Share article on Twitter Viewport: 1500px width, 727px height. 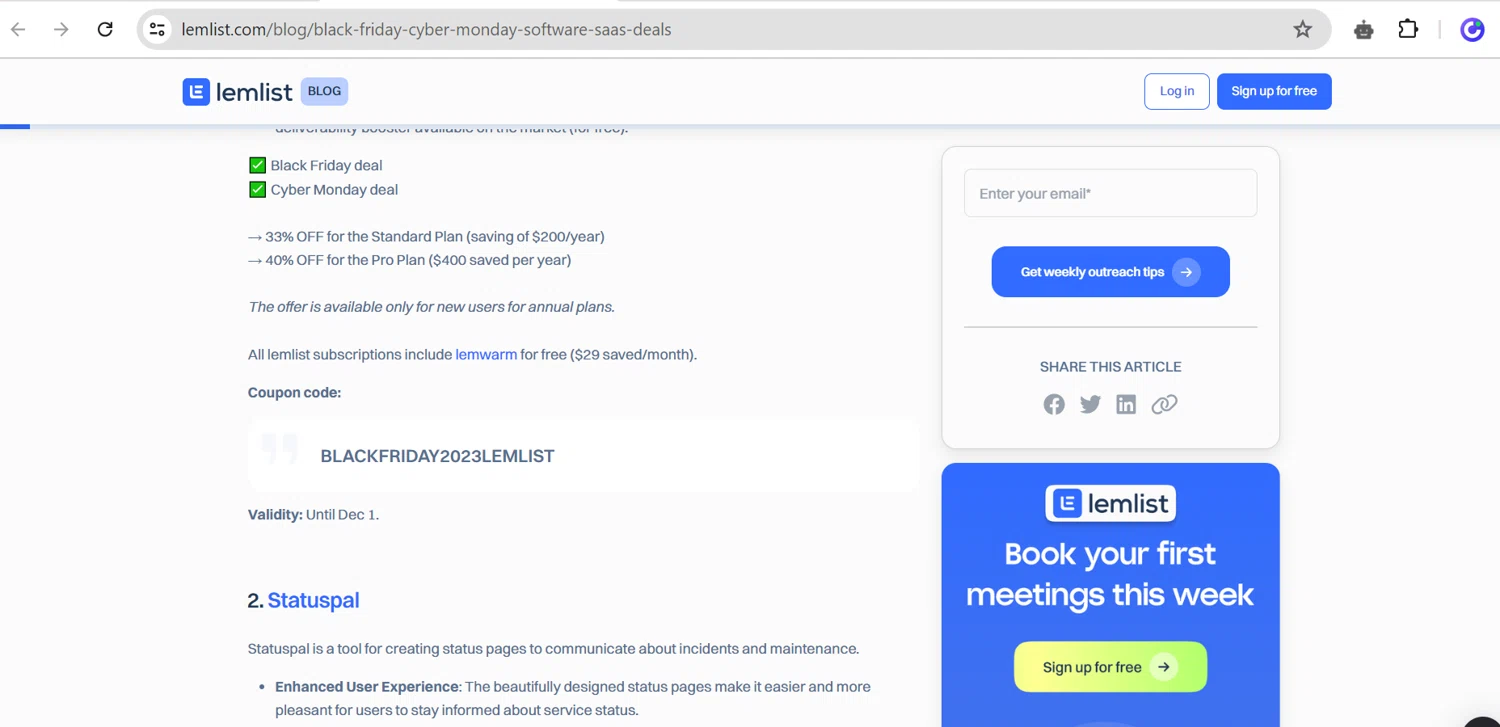click(x=1090, y=404)
